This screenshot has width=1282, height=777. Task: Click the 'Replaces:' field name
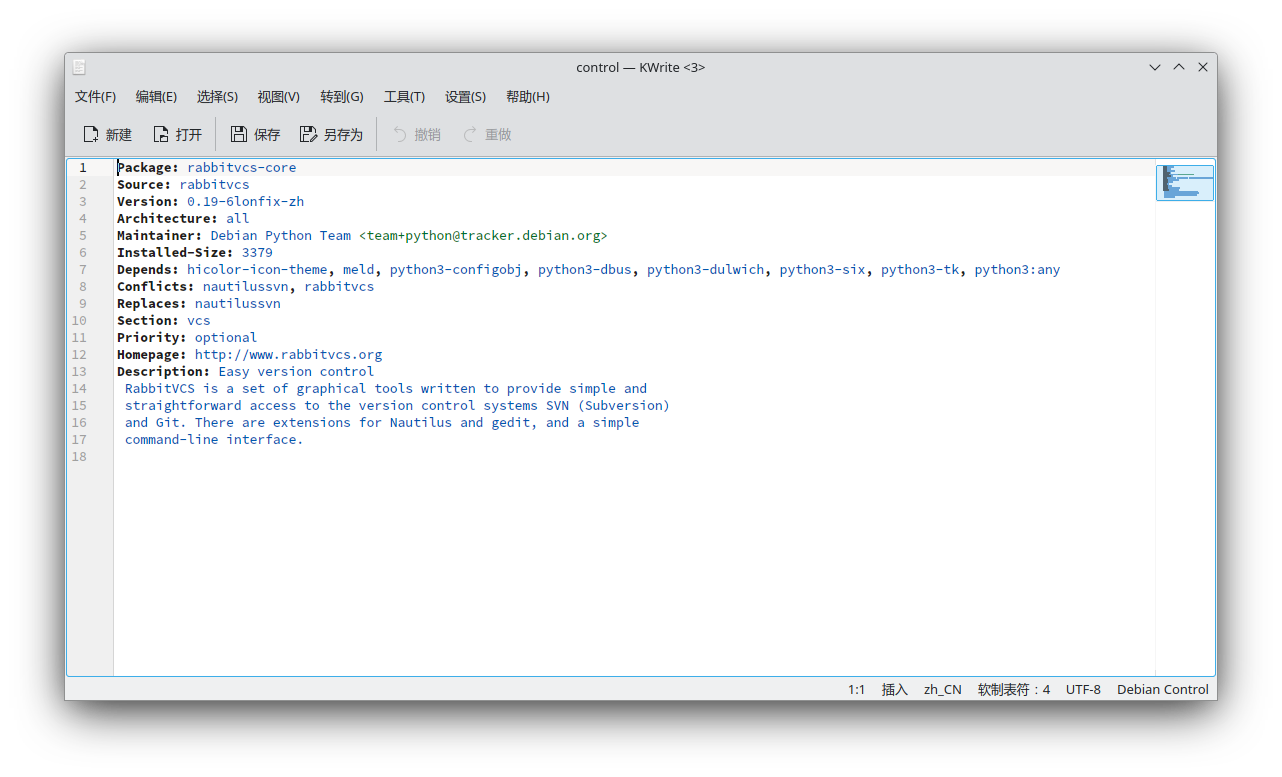click(x=152, y=304)
